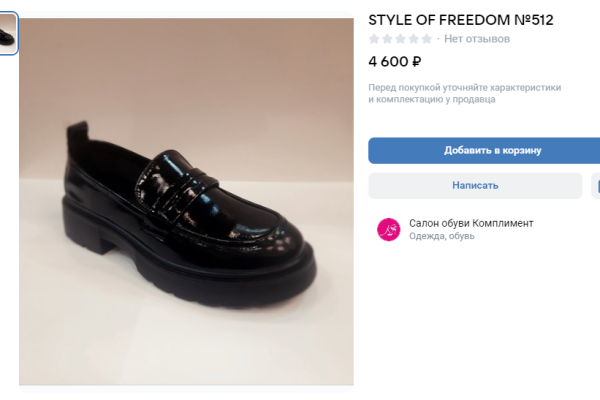Click the second rating star
Viewport: 600px width, 400px height.
[388, 39]
